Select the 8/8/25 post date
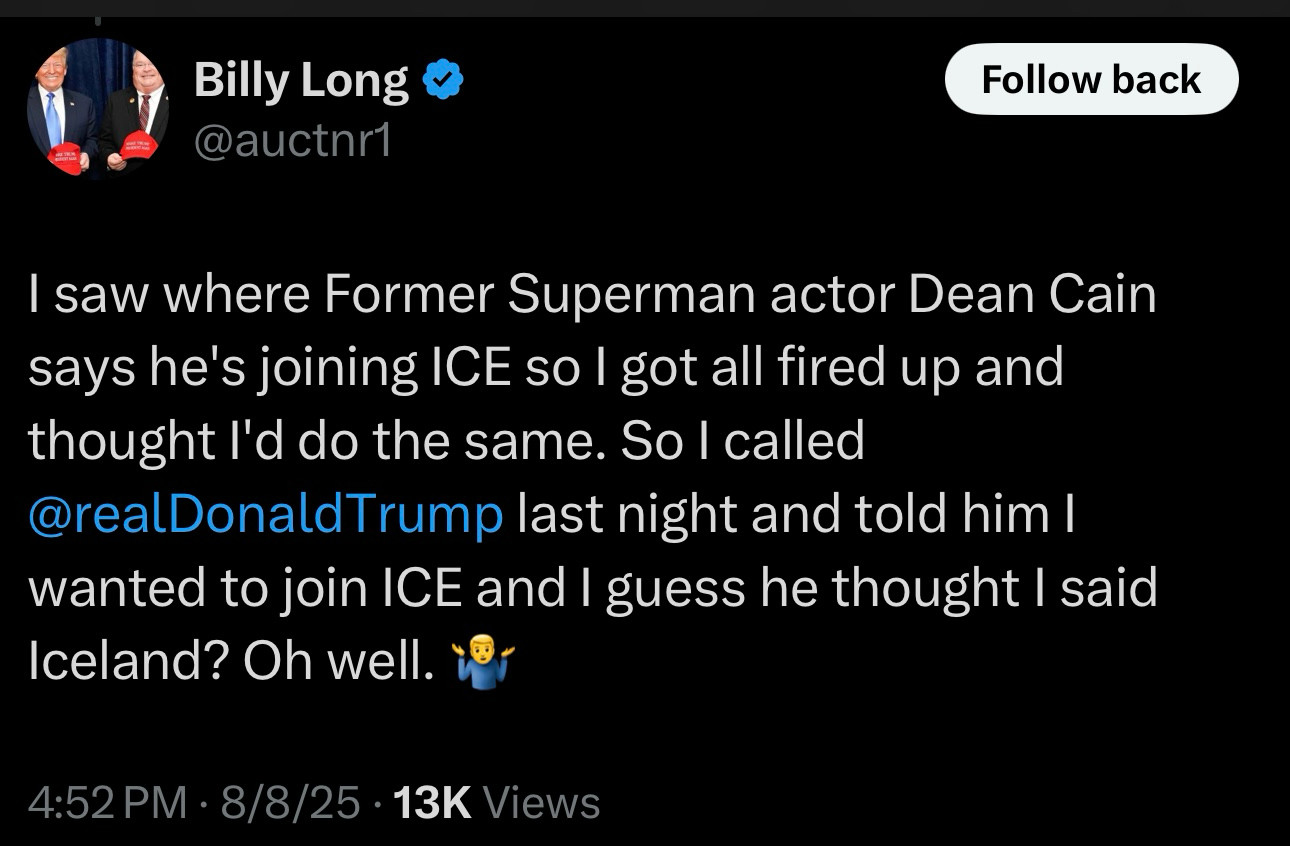Viewport: 1290px width, 846px height. pos(291,802)
